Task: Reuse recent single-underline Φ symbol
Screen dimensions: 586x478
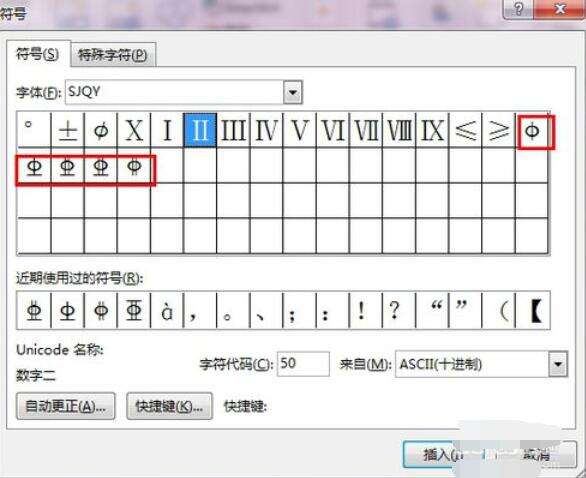Action: [68, 311]
